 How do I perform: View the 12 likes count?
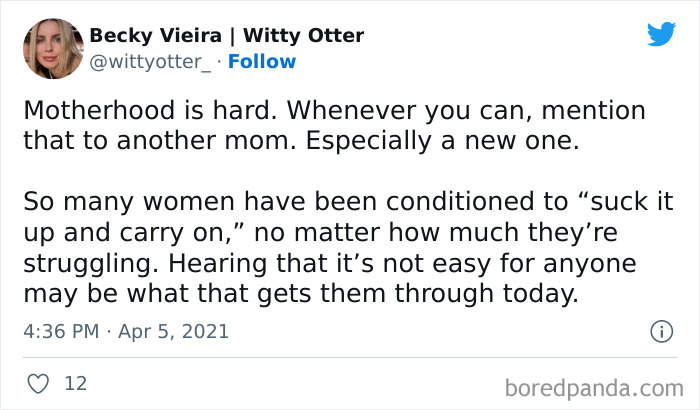click(x=75, y=383)
